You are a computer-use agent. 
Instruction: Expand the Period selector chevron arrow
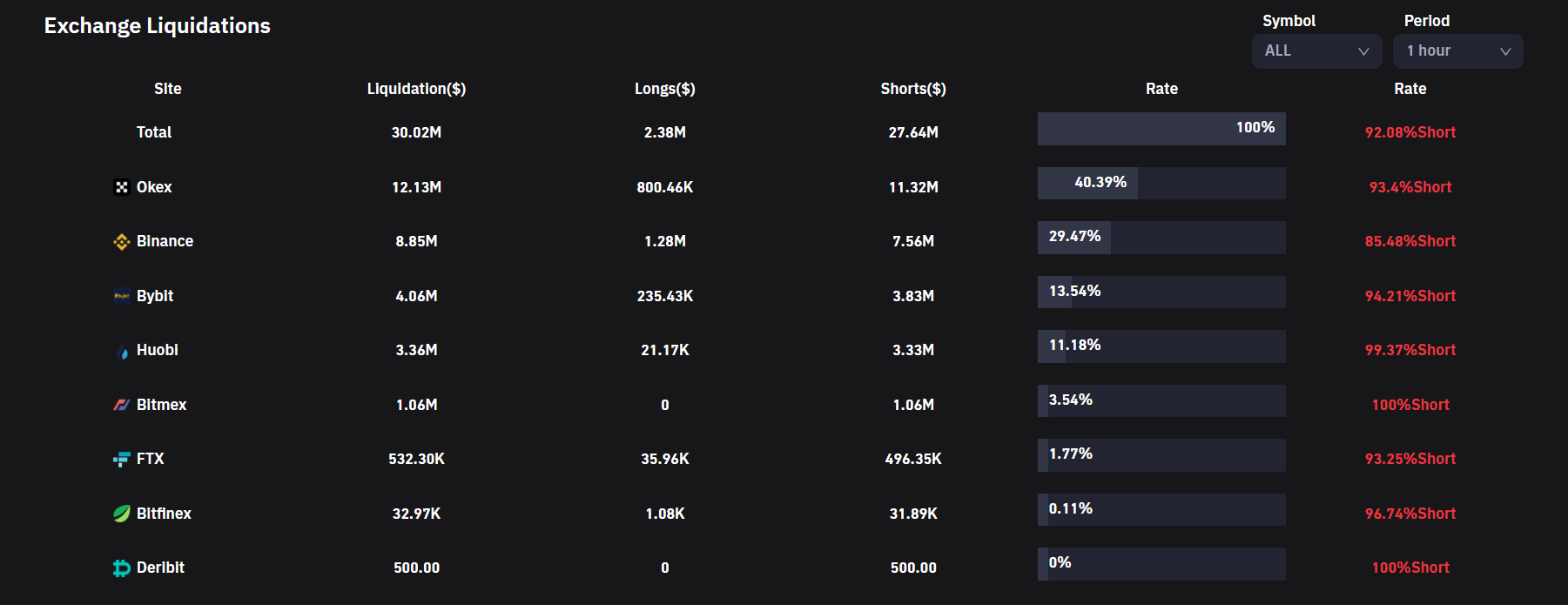1505,51
